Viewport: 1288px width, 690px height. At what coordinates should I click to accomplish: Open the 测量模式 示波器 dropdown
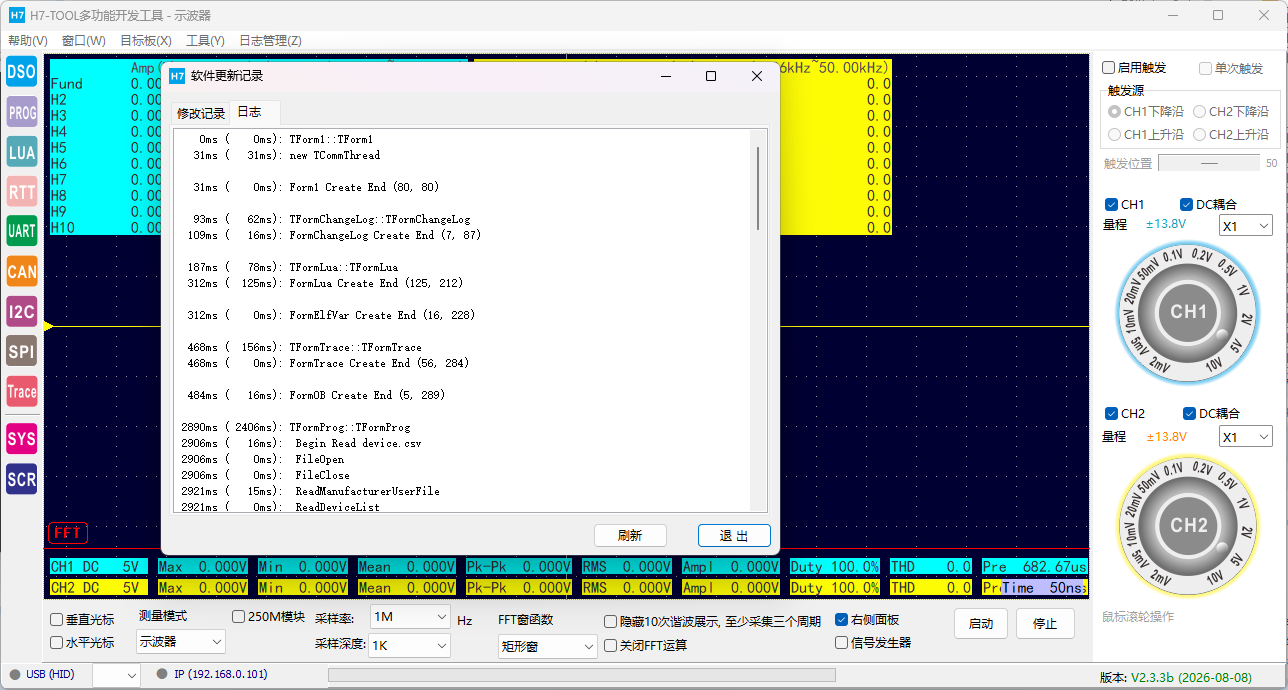(180, 641)
